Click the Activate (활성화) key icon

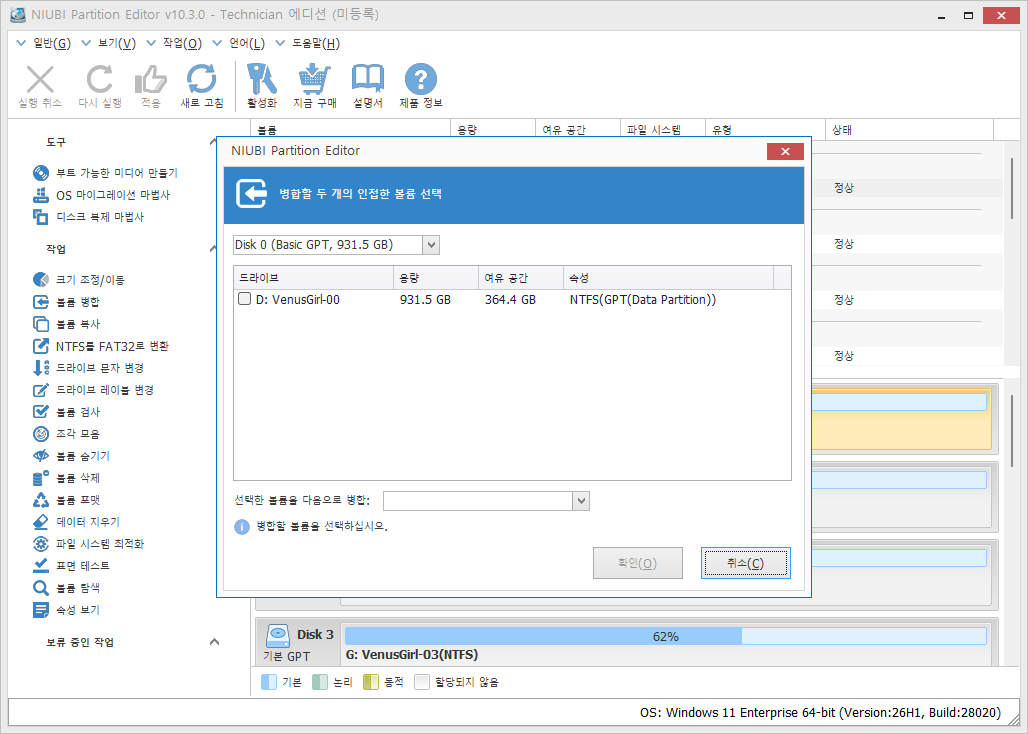tap(262, 80)
